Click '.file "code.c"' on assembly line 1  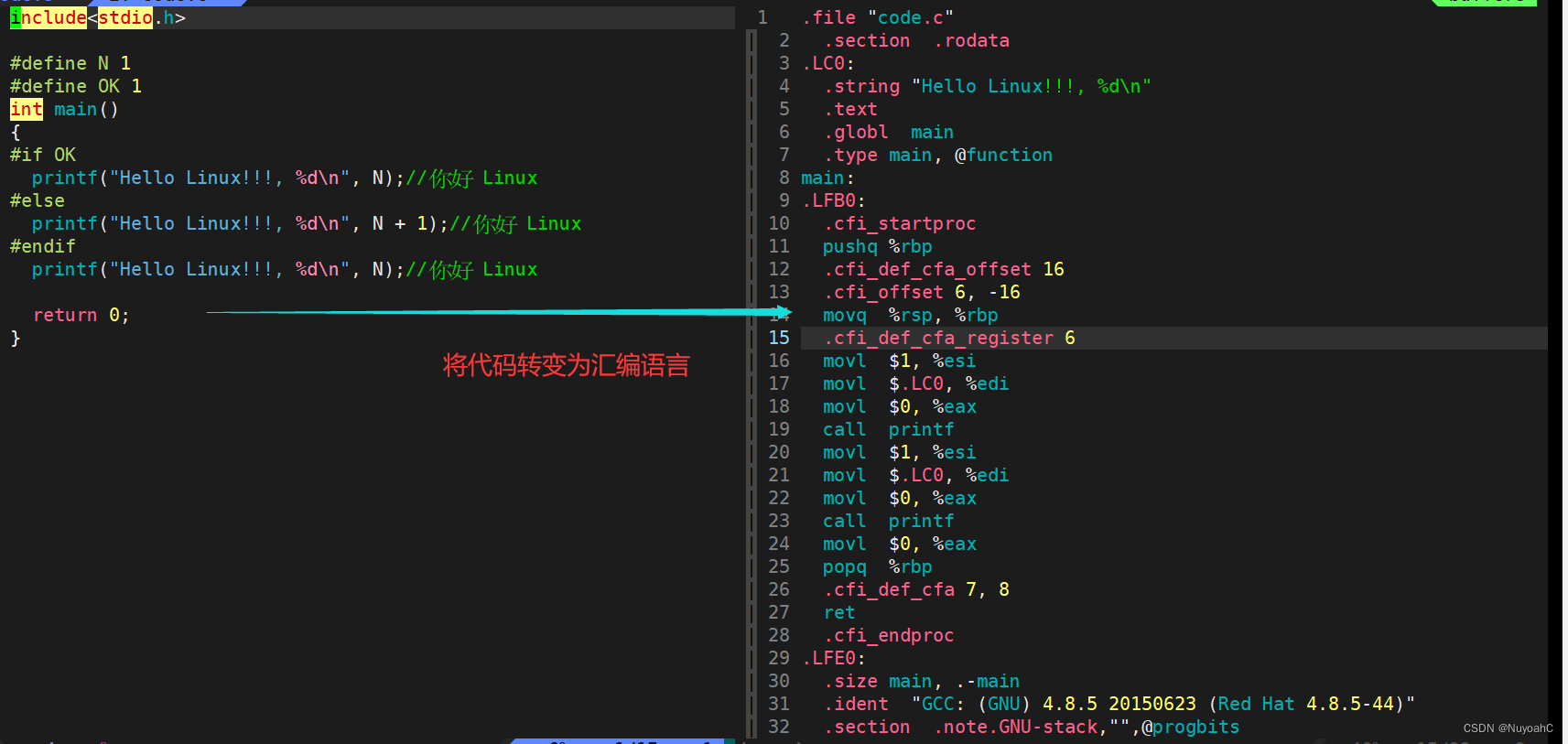point(878,17)
